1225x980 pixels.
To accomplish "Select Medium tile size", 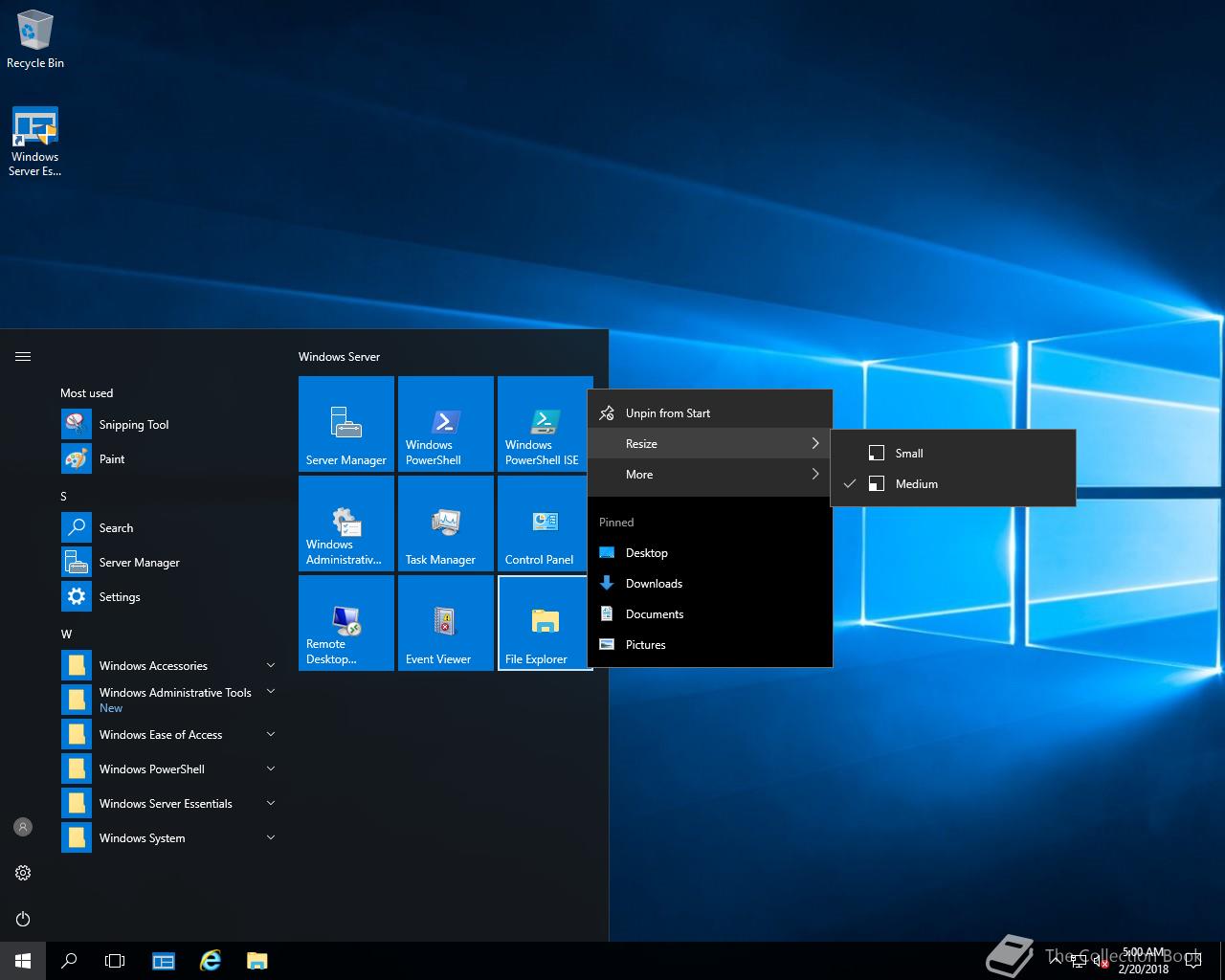I will click(953, 484).
